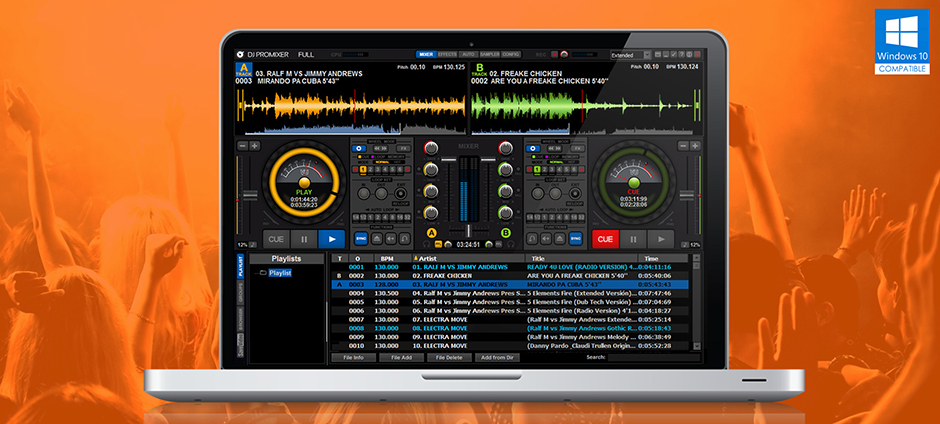Click the green B headphone cue icon
Viewport: 940px width, 424px height.
tap(506, 233)
